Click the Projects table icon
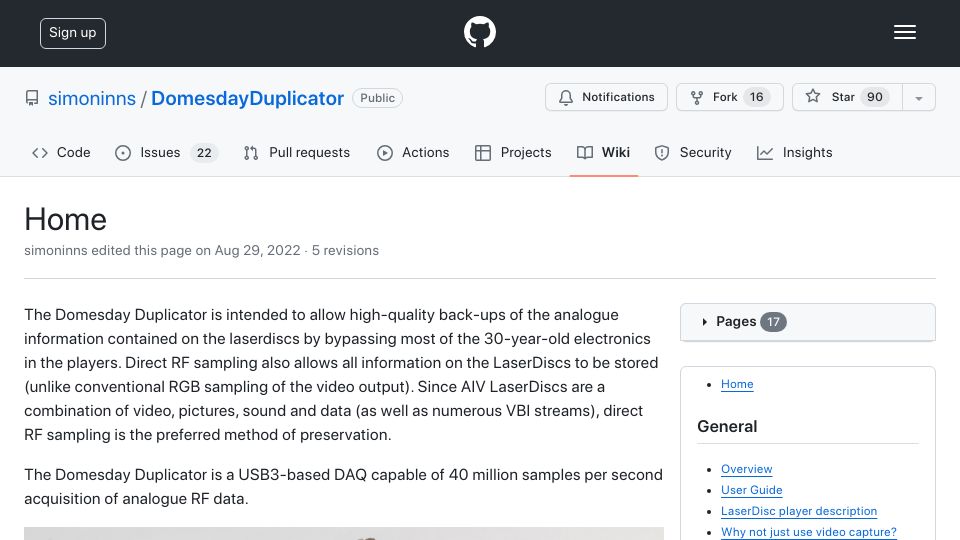Screen dimensions: 960x540 pos(482,152)
